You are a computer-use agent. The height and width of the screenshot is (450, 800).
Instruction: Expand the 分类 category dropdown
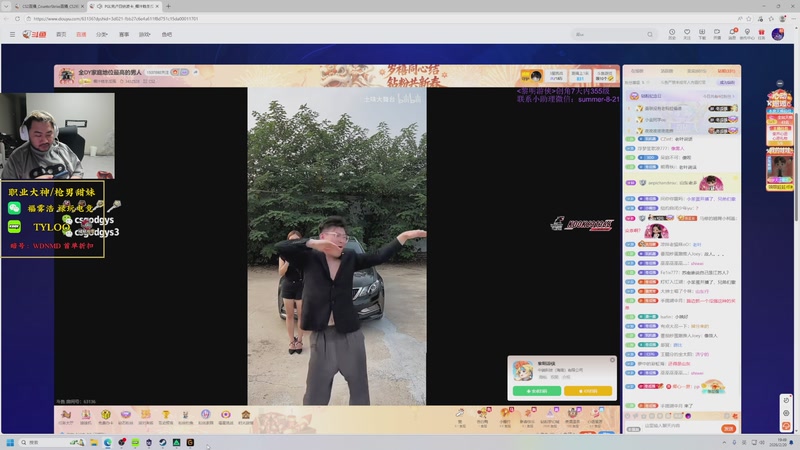click(x=102, y=35)
